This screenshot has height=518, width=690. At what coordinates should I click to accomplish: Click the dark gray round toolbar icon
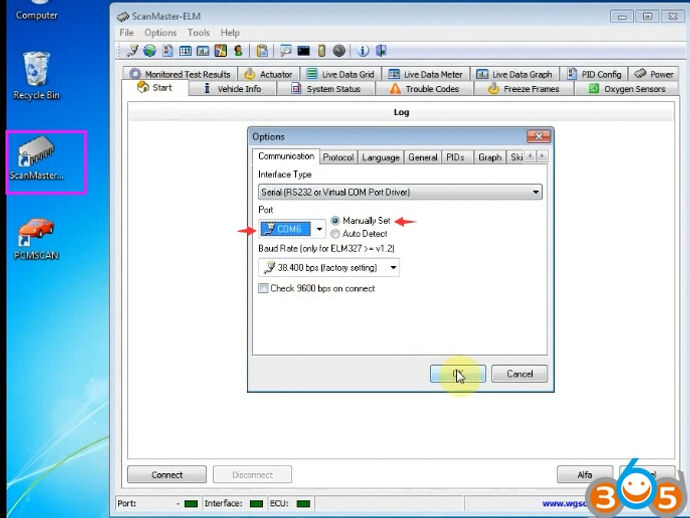tap(339, 51)
